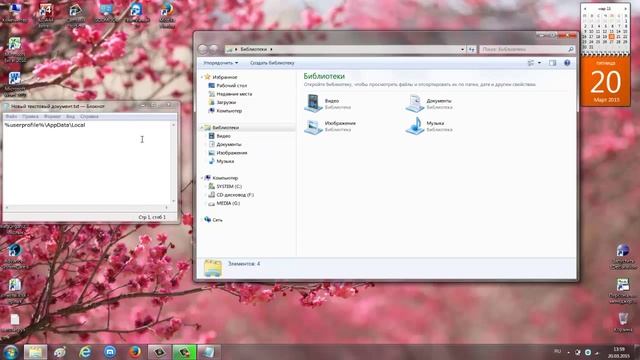The width and height of the screenshot is (640, 360).
Task: Collapse the Избранное group arrow
Action: [202, 77]
